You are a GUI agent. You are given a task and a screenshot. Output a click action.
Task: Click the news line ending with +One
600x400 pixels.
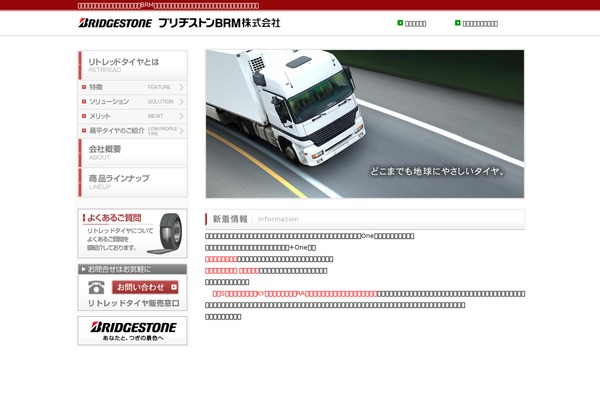(x=260, y=248)
